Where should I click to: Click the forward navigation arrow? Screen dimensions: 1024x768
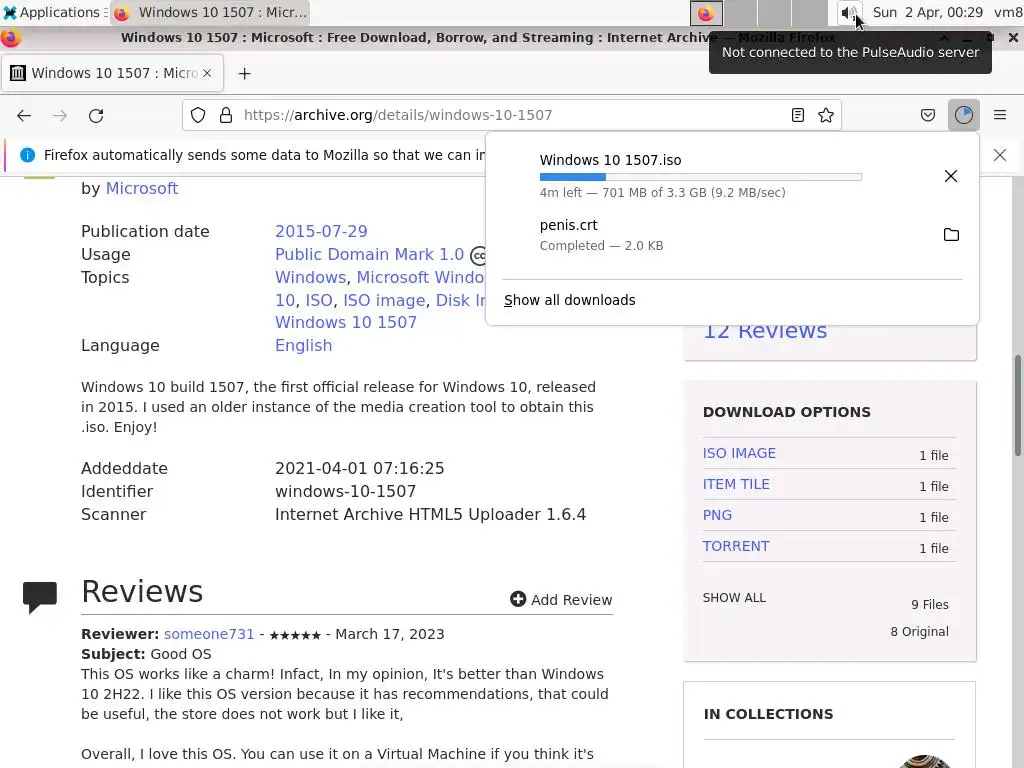60,116
